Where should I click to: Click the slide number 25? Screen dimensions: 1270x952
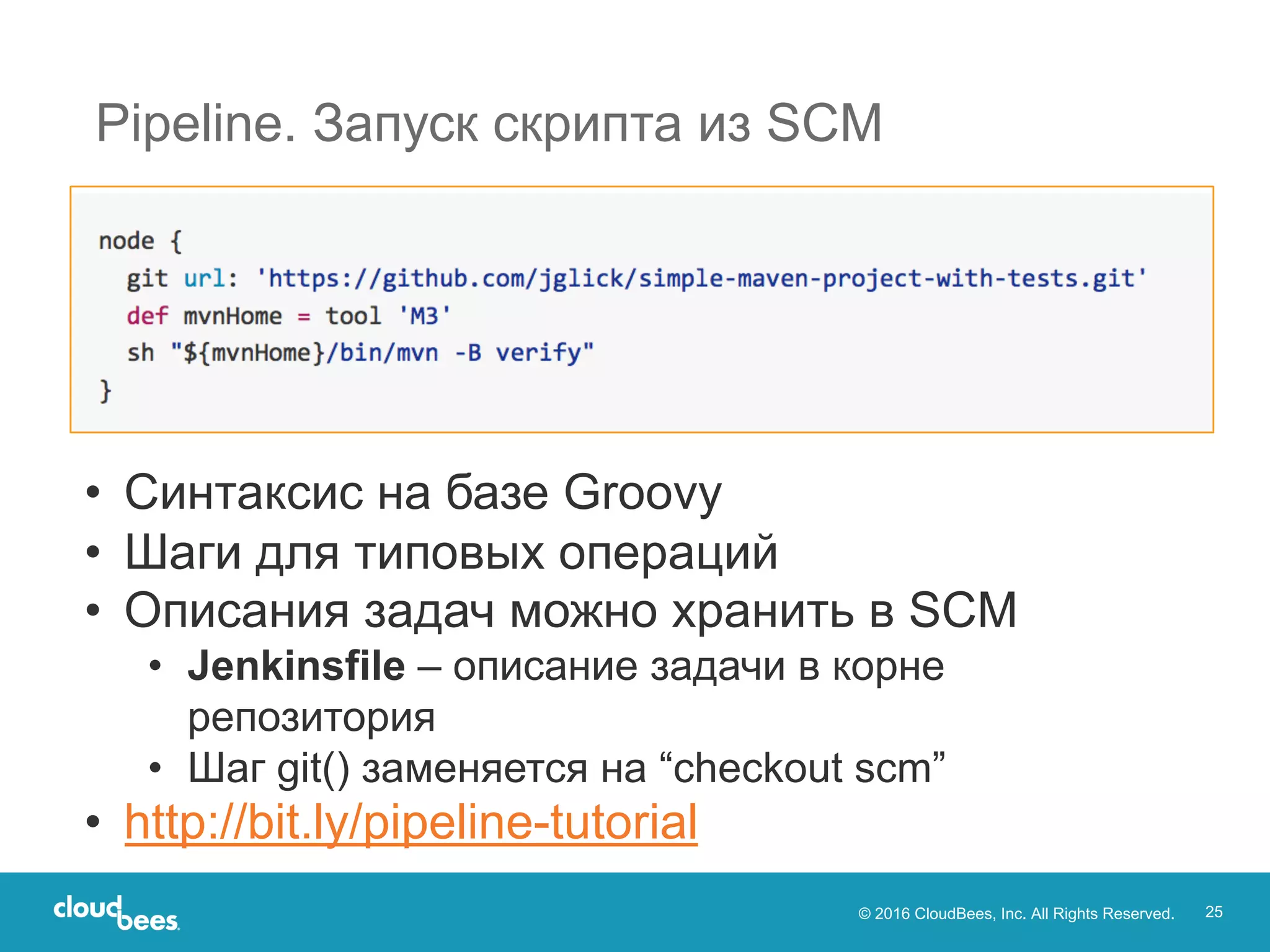click(1214, 912)
